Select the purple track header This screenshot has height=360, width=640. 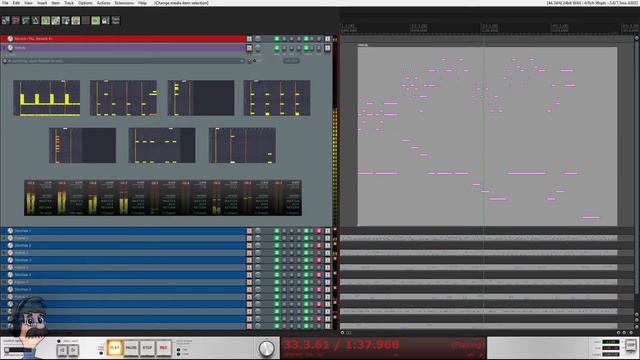click(123, 48)
